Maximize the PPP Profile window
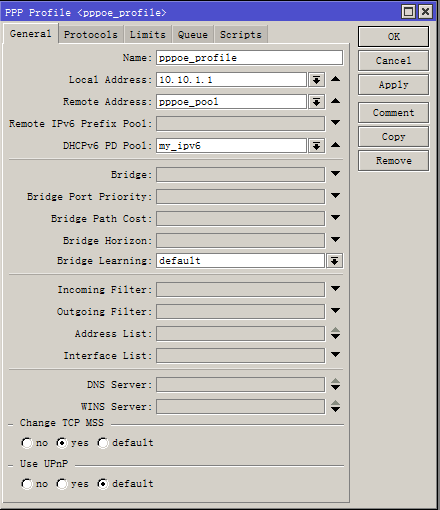 click(x=409, y=12)
